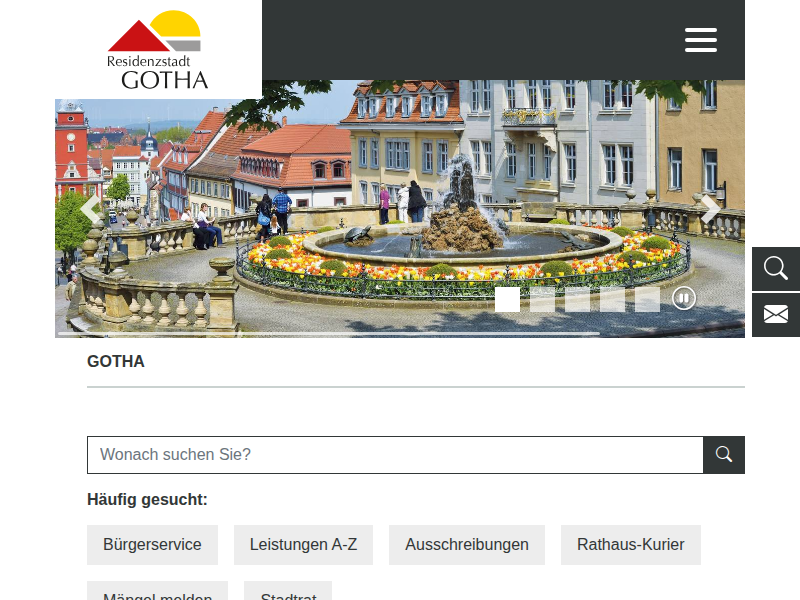Show the next slide with right arrow
Screen dimensions: 800x600
tap(710, 209)
